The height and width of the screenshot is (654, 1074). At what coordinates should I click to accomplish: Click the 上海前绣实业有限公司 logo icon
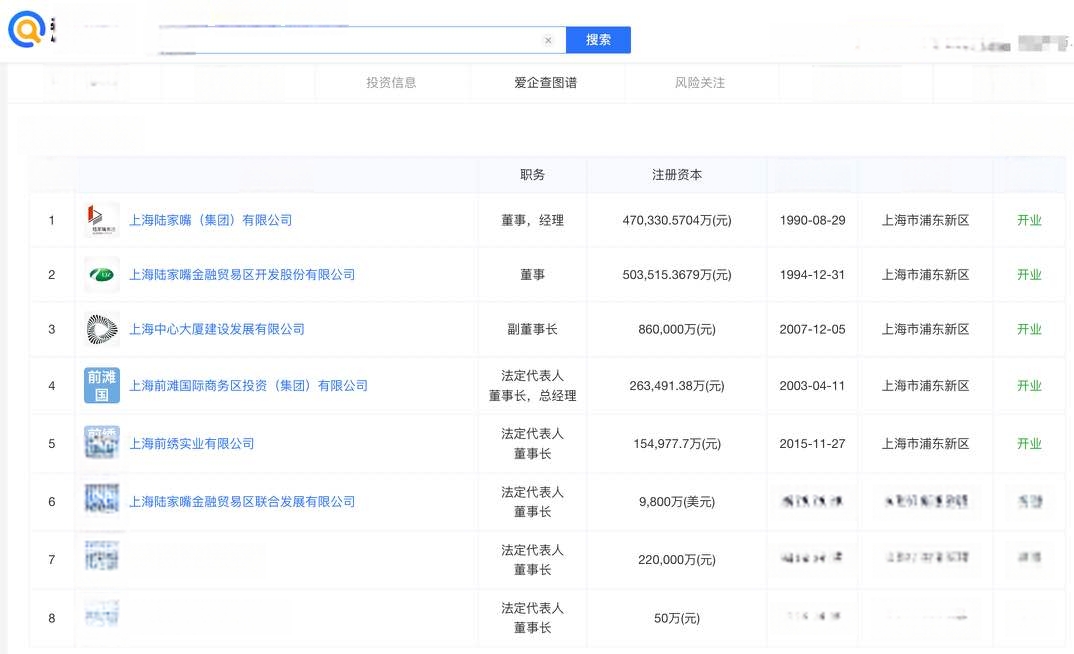pos(101,443)
